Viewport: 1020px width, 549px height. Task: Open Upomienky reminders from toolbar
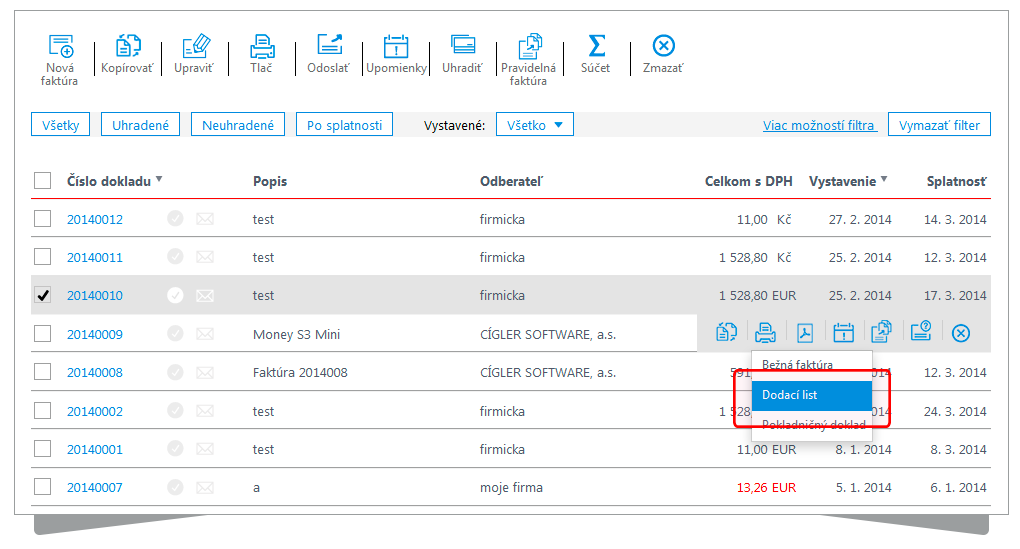(x=396, y=47)
